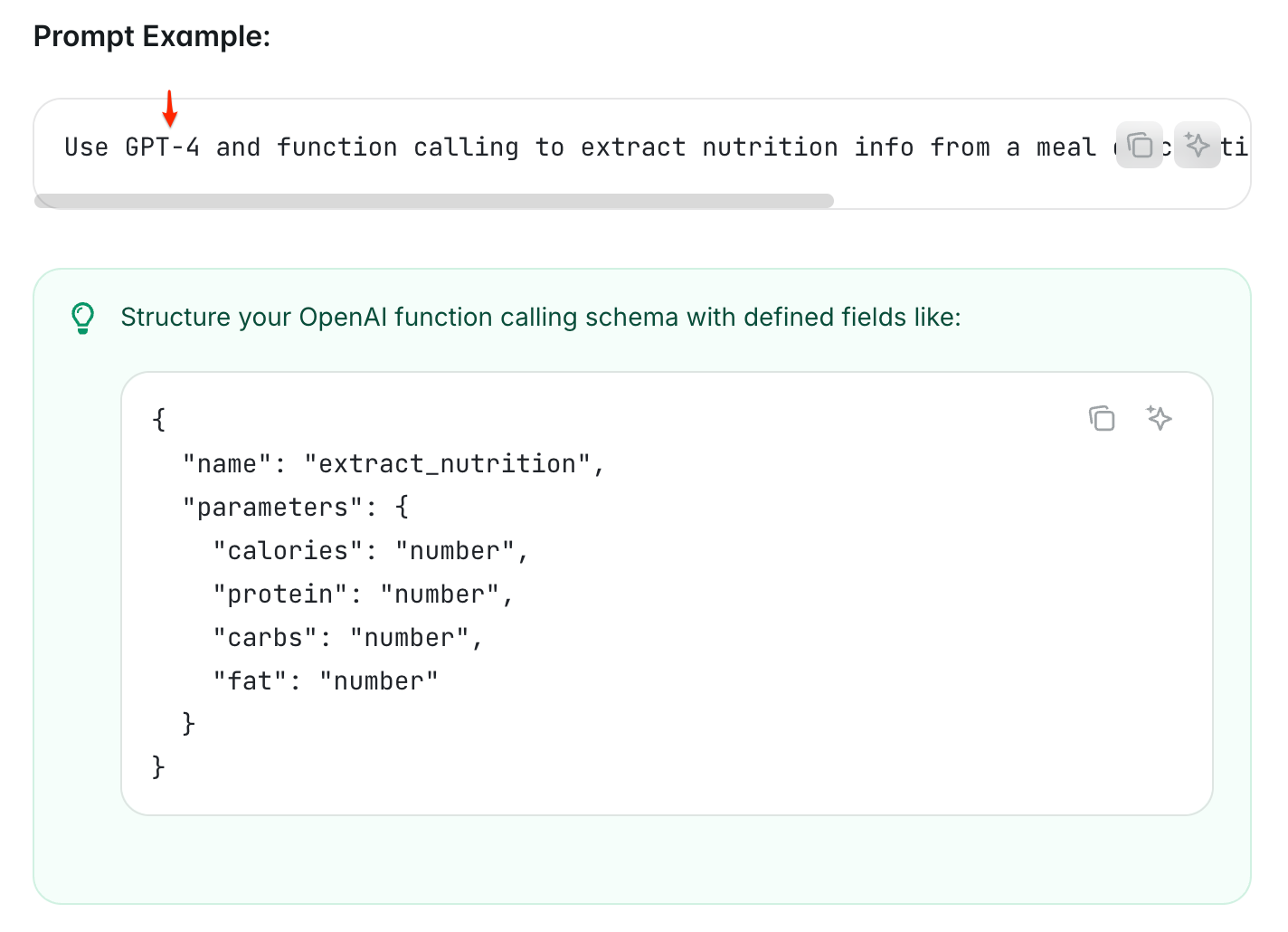Click the "calories": "number" code line
Image resolution: width=1288 pixels, height=932 pixels.
click(370, 551)
